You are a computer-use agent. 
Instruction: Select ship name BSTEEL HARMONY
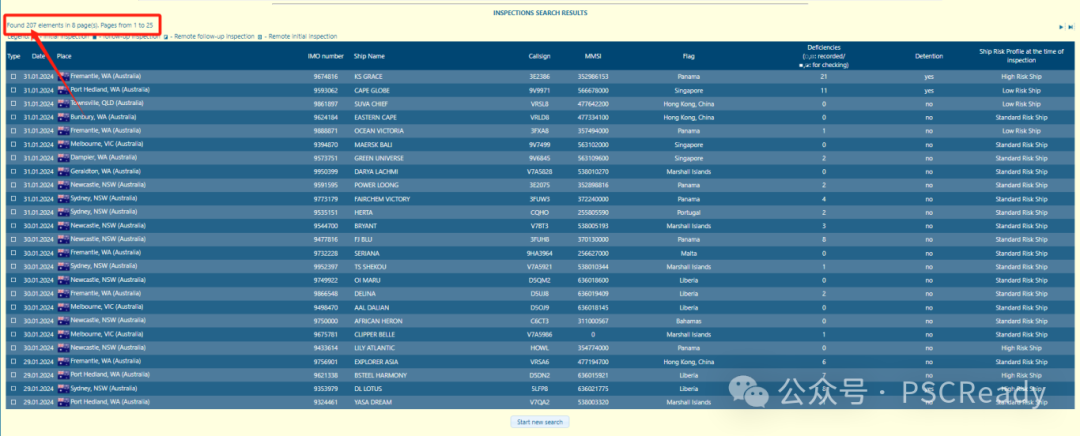pos(380,375)
